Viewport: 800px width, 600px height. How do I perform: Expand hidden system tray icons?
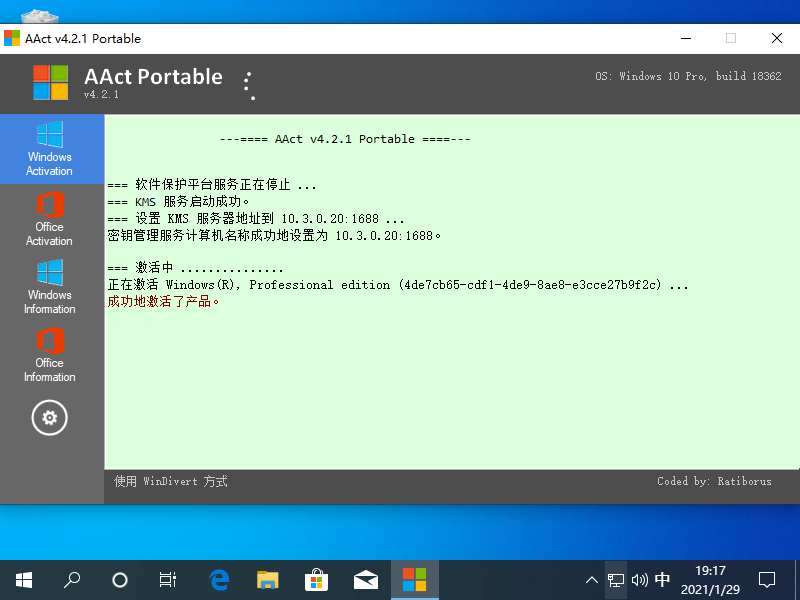pos(592,579)
